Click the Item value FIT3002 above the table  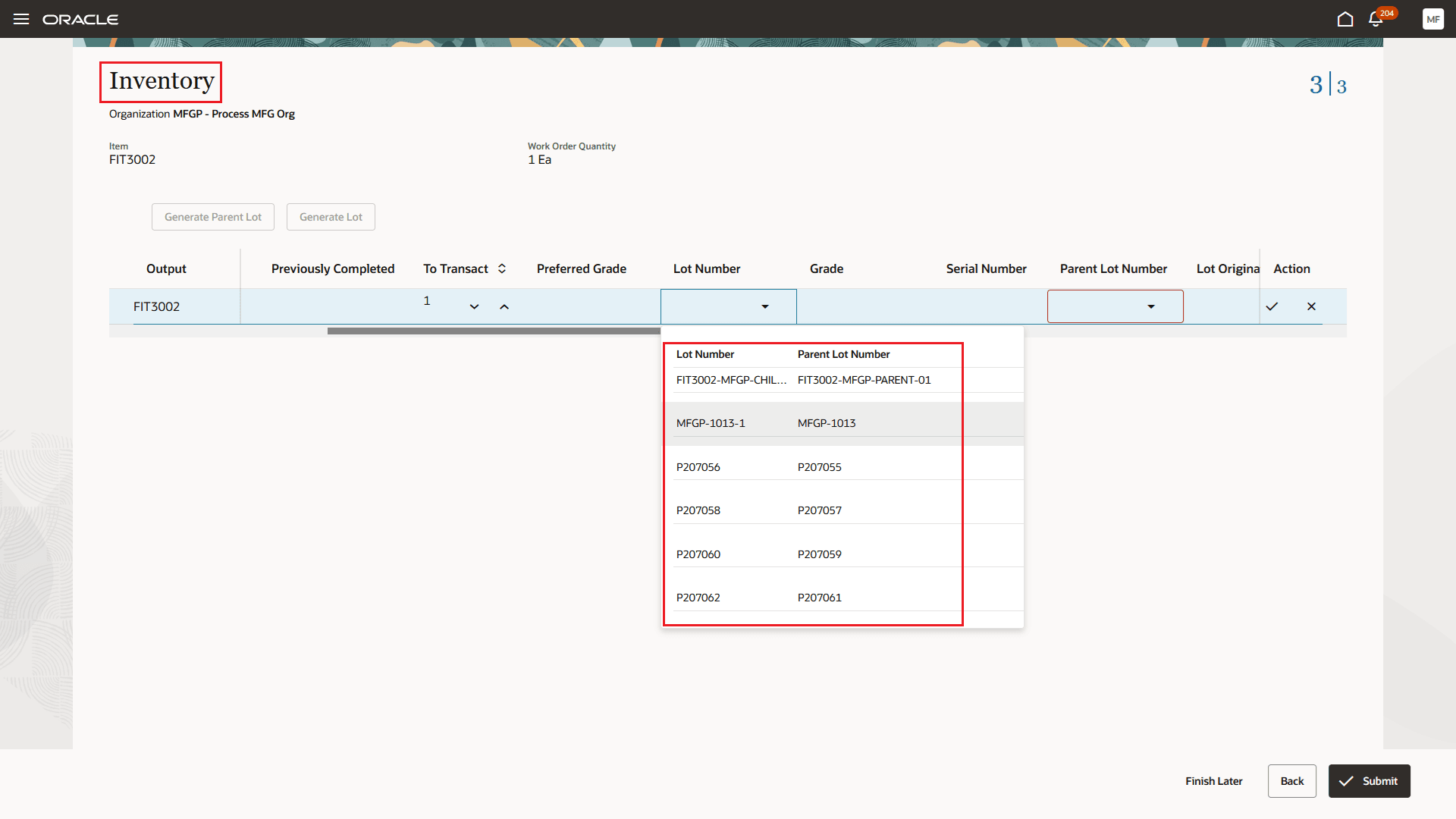pos(132,159)
